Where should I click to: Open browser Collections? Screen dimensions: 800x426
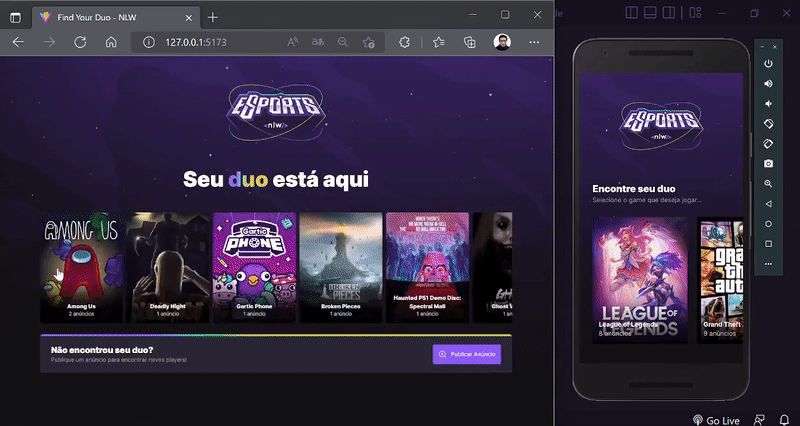point(470,42)
